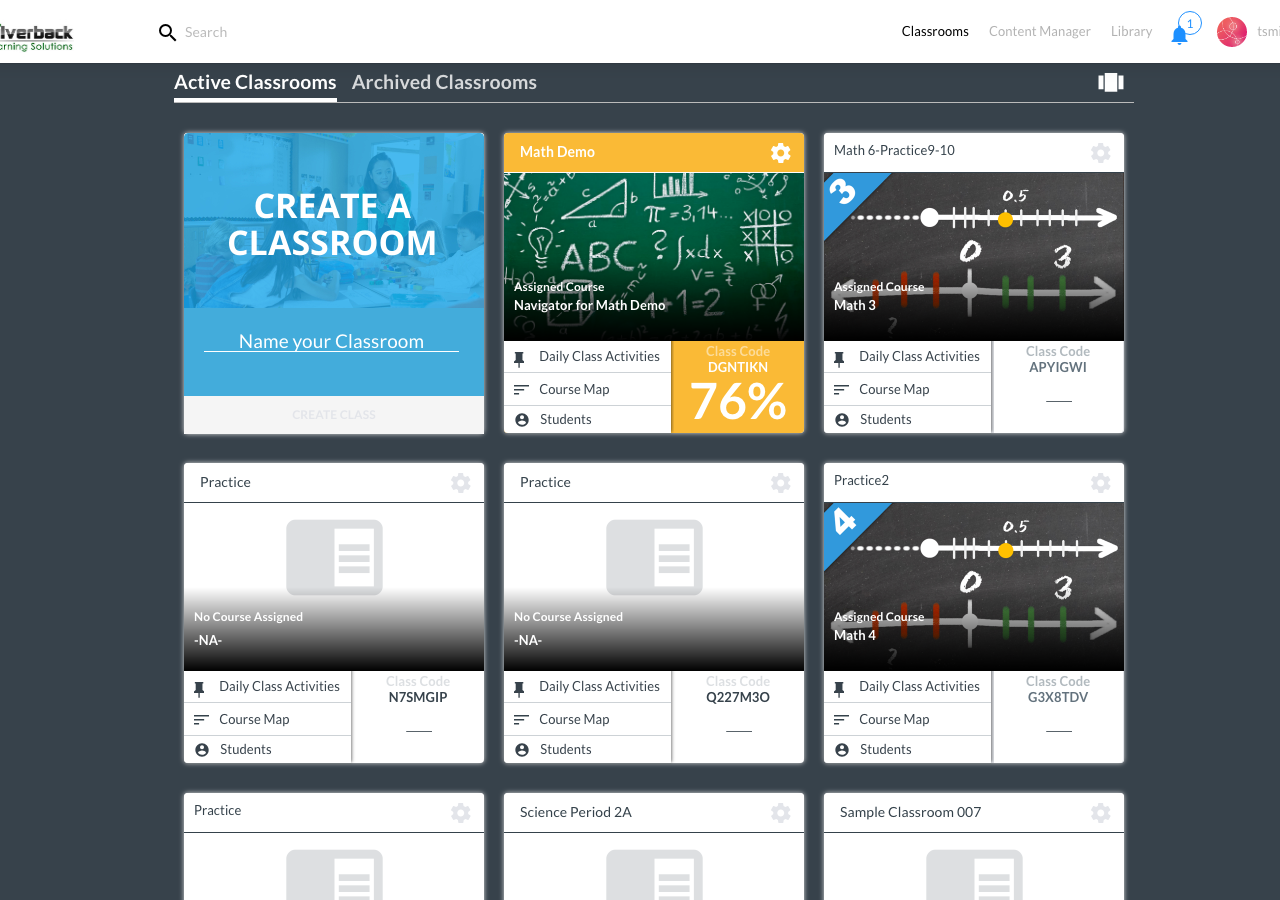Open Sample Classroom 007 settings gear
The height and width of the screenshot is (900, 1280).
click(x=1100, y=813)
